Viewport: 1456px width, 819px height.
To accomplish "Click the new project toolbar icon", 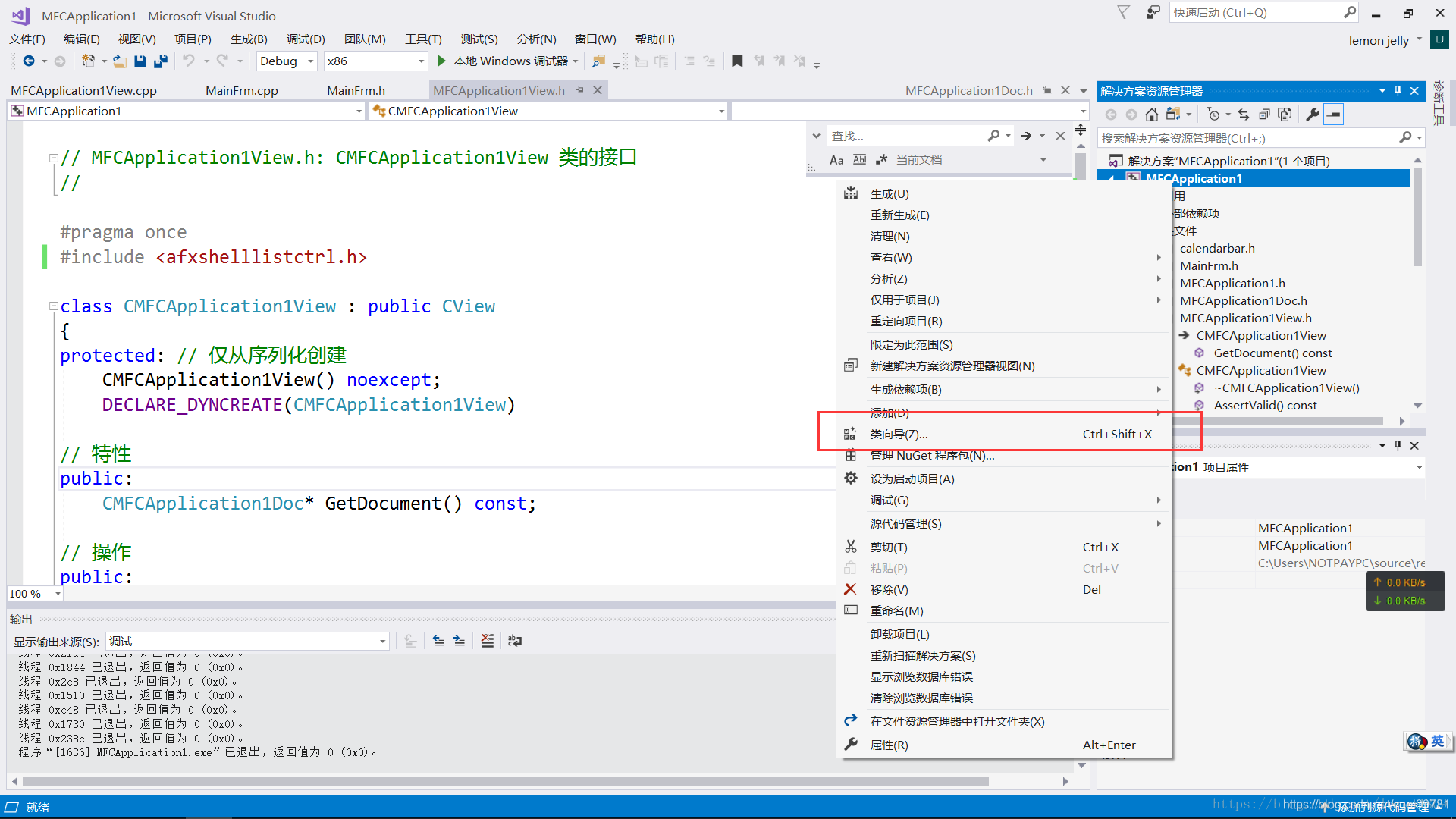I will pyautogui.click(x=89, y=61).
